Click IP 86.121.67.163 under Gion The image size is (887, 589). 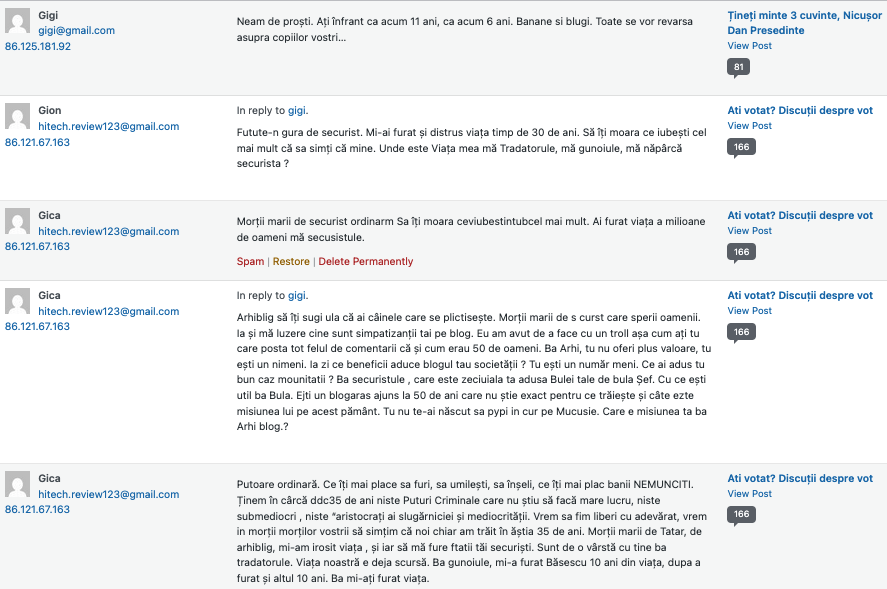tap(37, 143)
